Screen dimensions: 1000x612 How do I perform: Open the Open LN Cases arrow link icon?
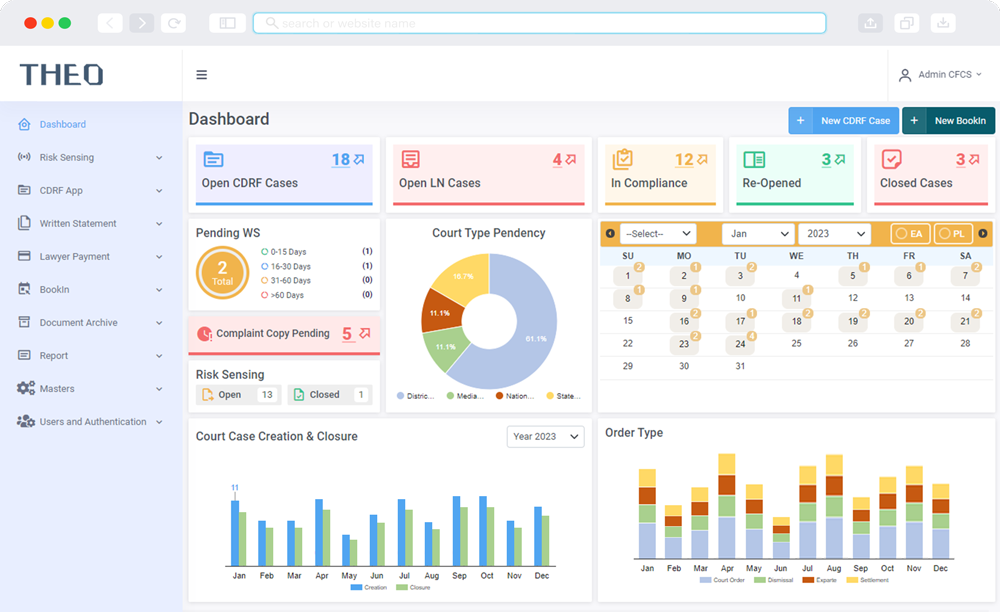(571, 159)
